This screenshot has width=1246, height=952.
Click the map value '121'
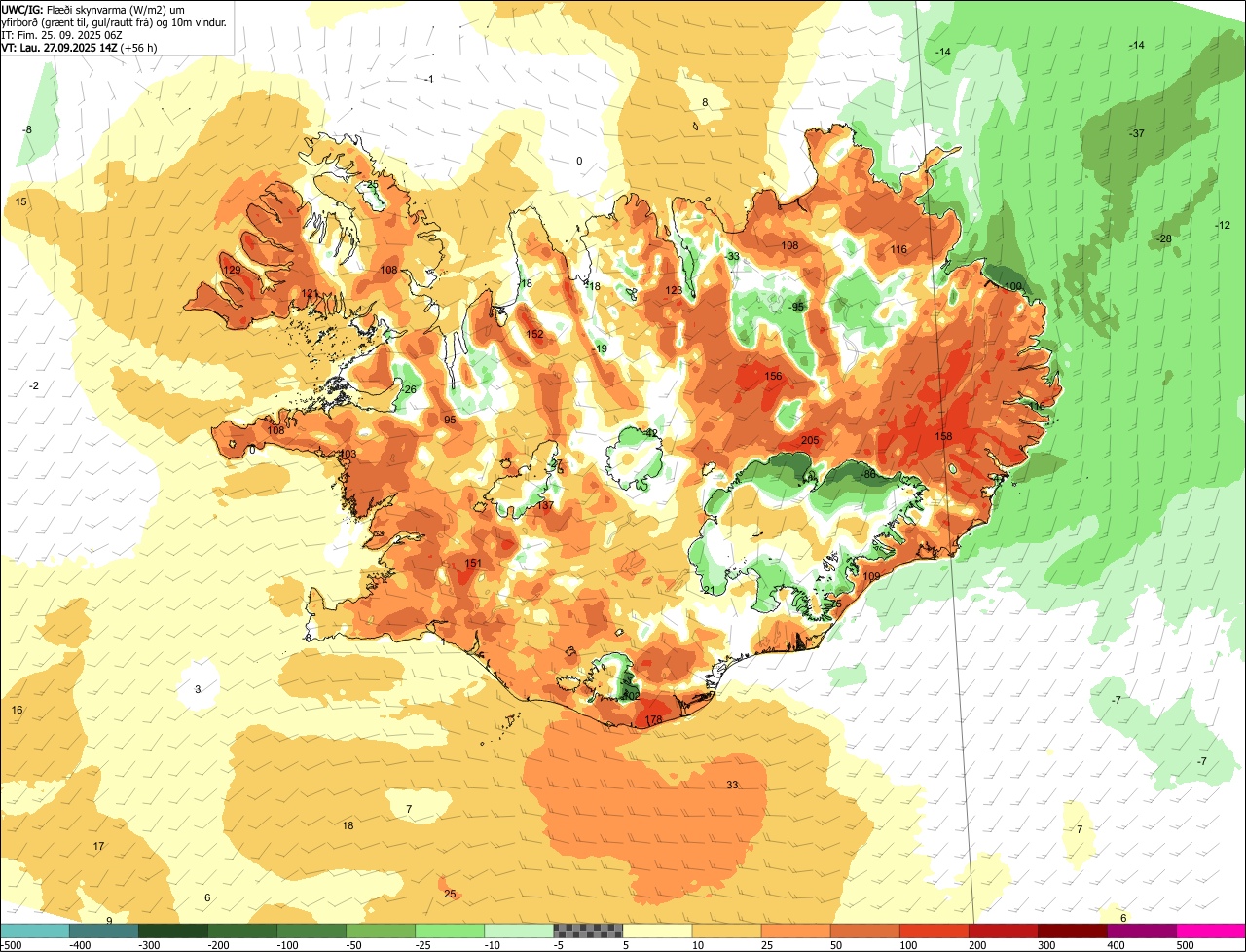pos(310,293)
